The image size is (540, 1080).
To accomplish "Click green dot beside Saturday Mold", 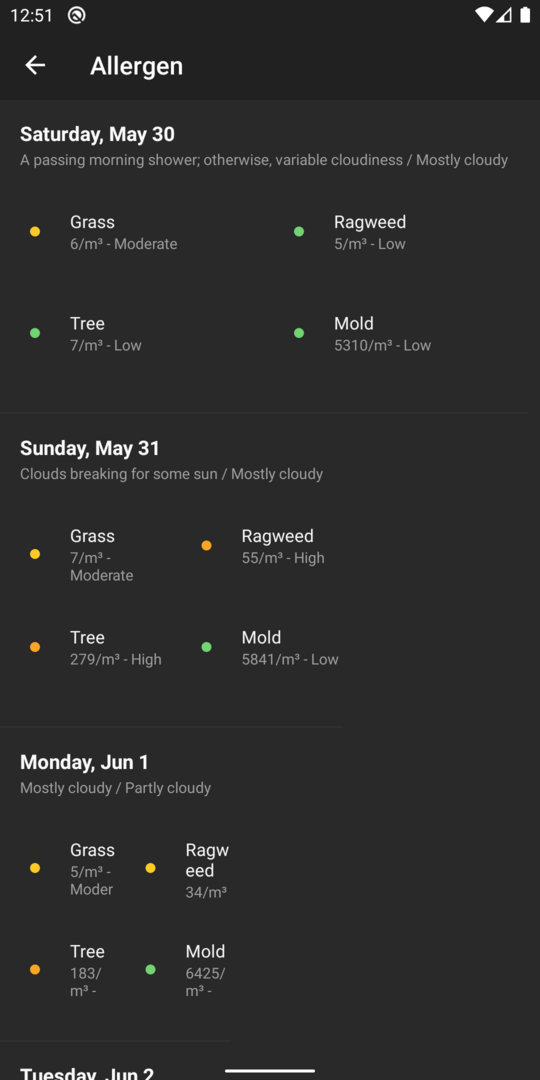I will pyautogui.click(x=299, y=333).
